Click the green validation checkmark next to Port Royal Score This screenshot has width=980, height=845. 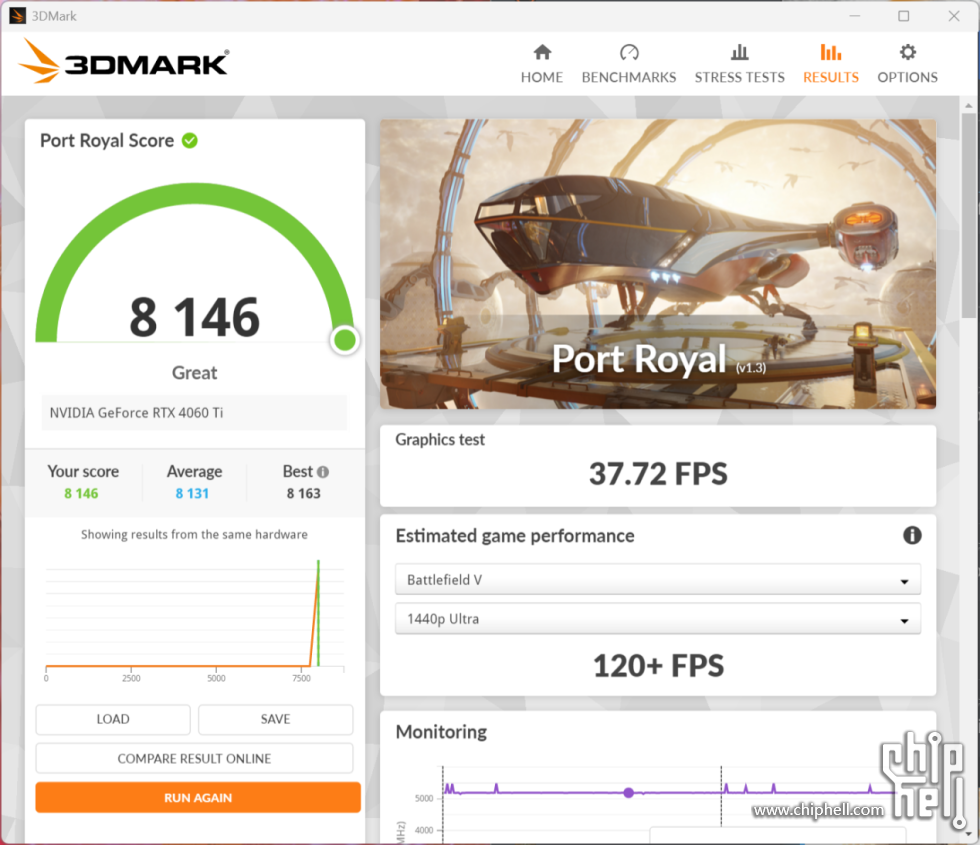tap(190, 141)
